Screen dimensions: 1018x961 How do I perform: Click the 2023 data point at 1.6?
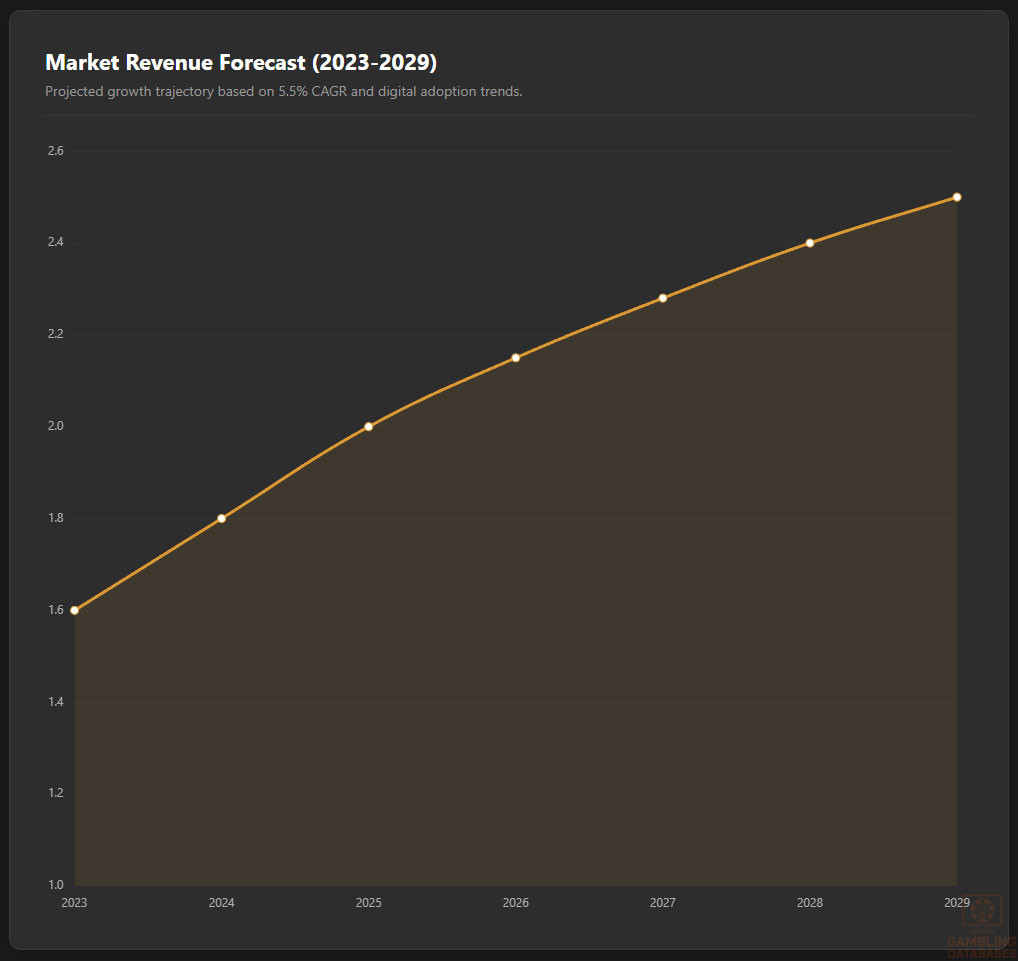pos(74,610)
